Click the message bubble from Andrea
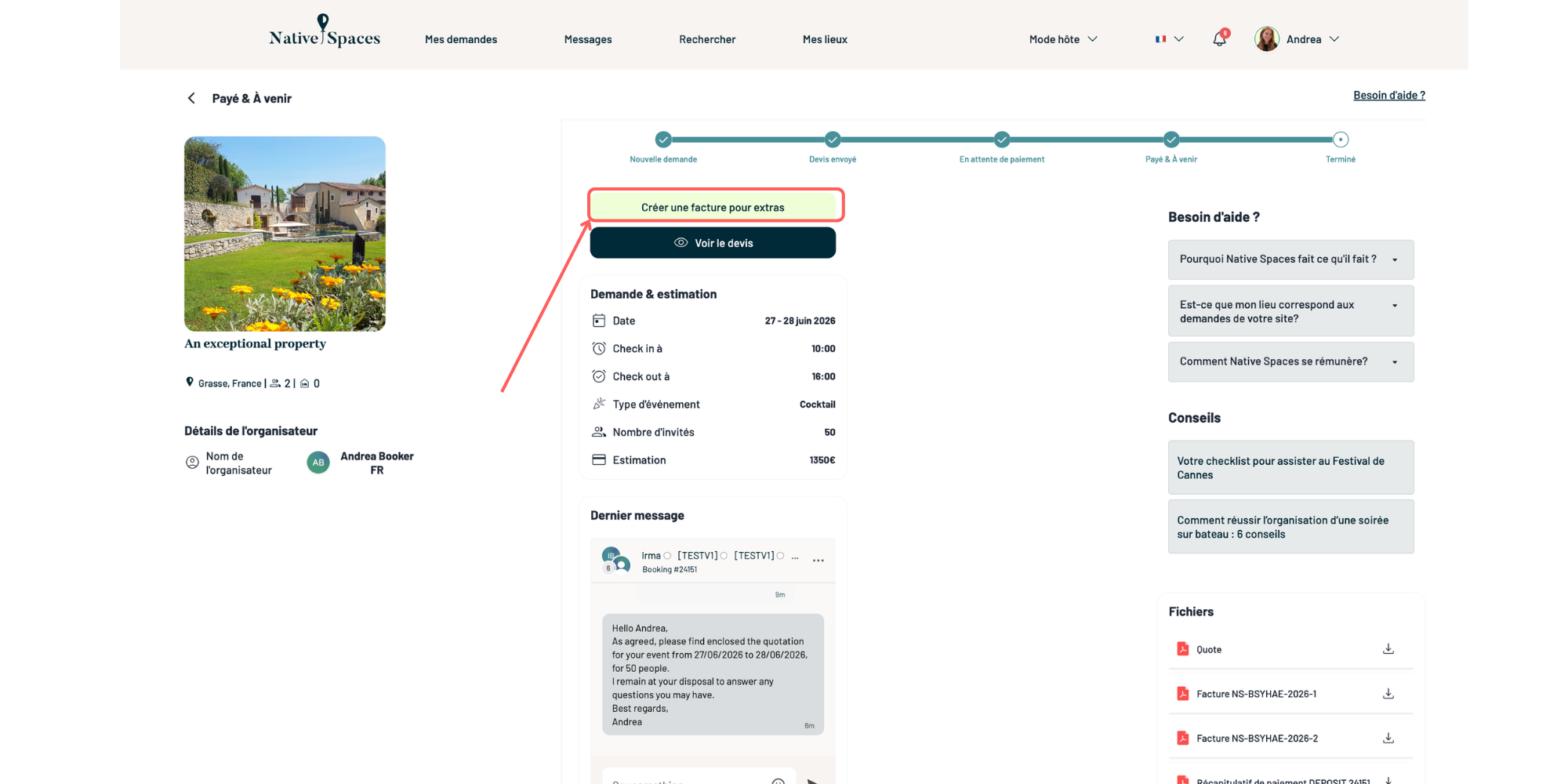1568x784 pixels. [x=713, y=674]
